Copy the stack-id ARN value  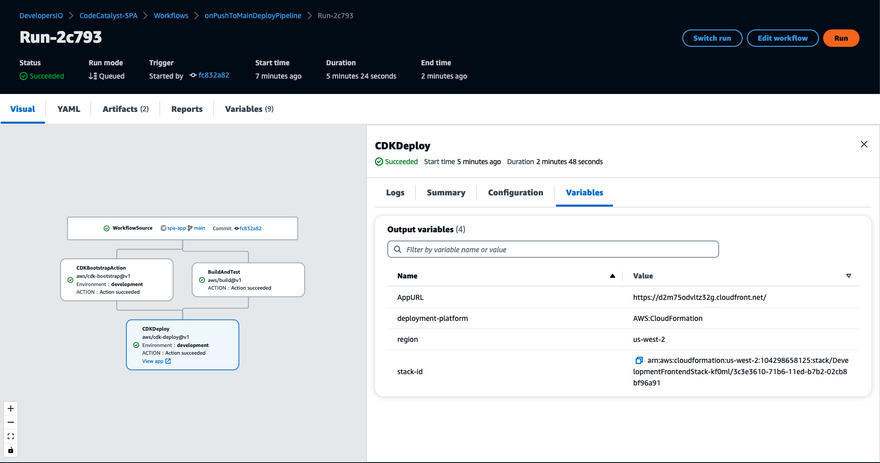point(639,361)
